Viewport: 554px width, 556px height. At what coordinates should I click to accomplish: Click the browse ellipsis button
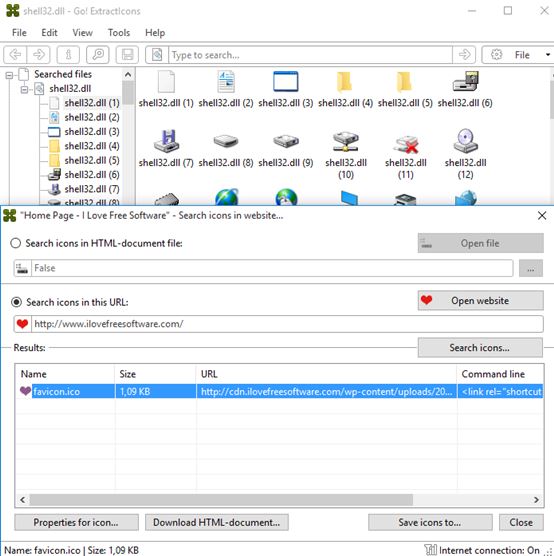(x=531, y=268)
